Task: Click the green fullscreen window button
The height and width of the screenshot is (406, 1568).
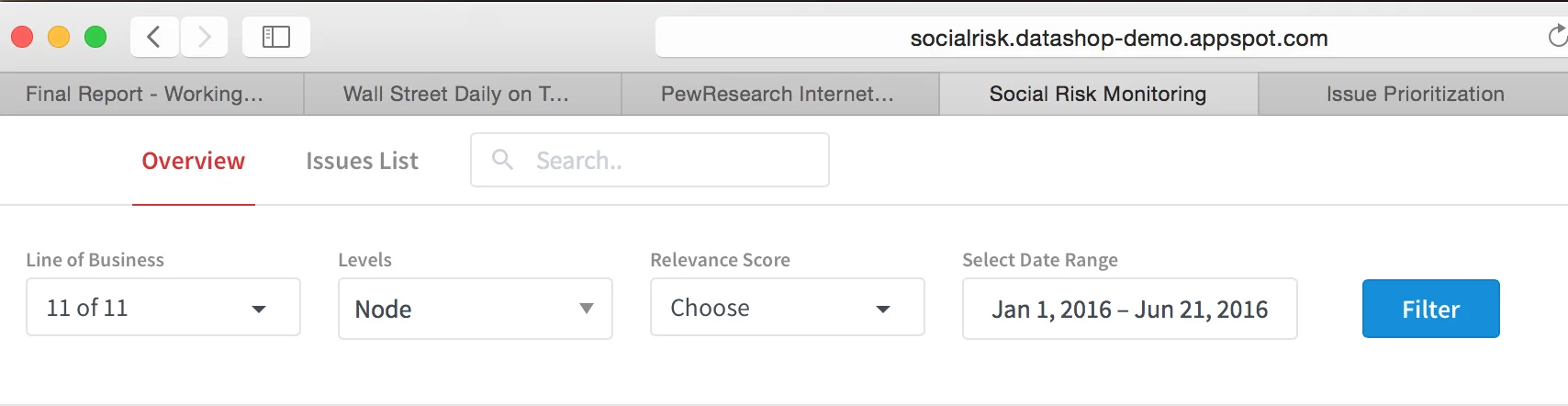Action: (x=95, y=37)
